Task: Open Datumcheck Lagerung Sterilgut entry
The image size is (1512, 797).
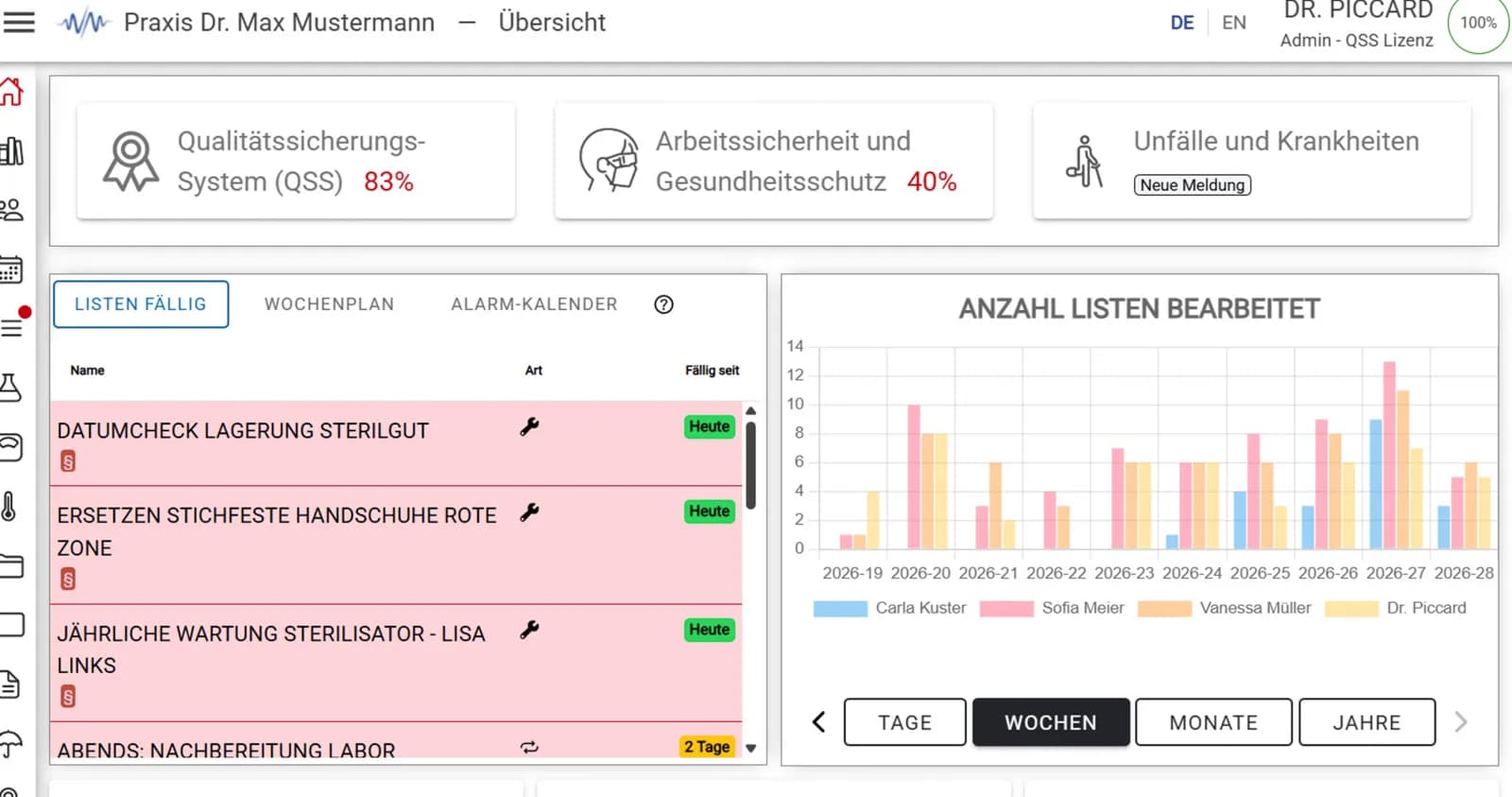Action: point(396,443)
